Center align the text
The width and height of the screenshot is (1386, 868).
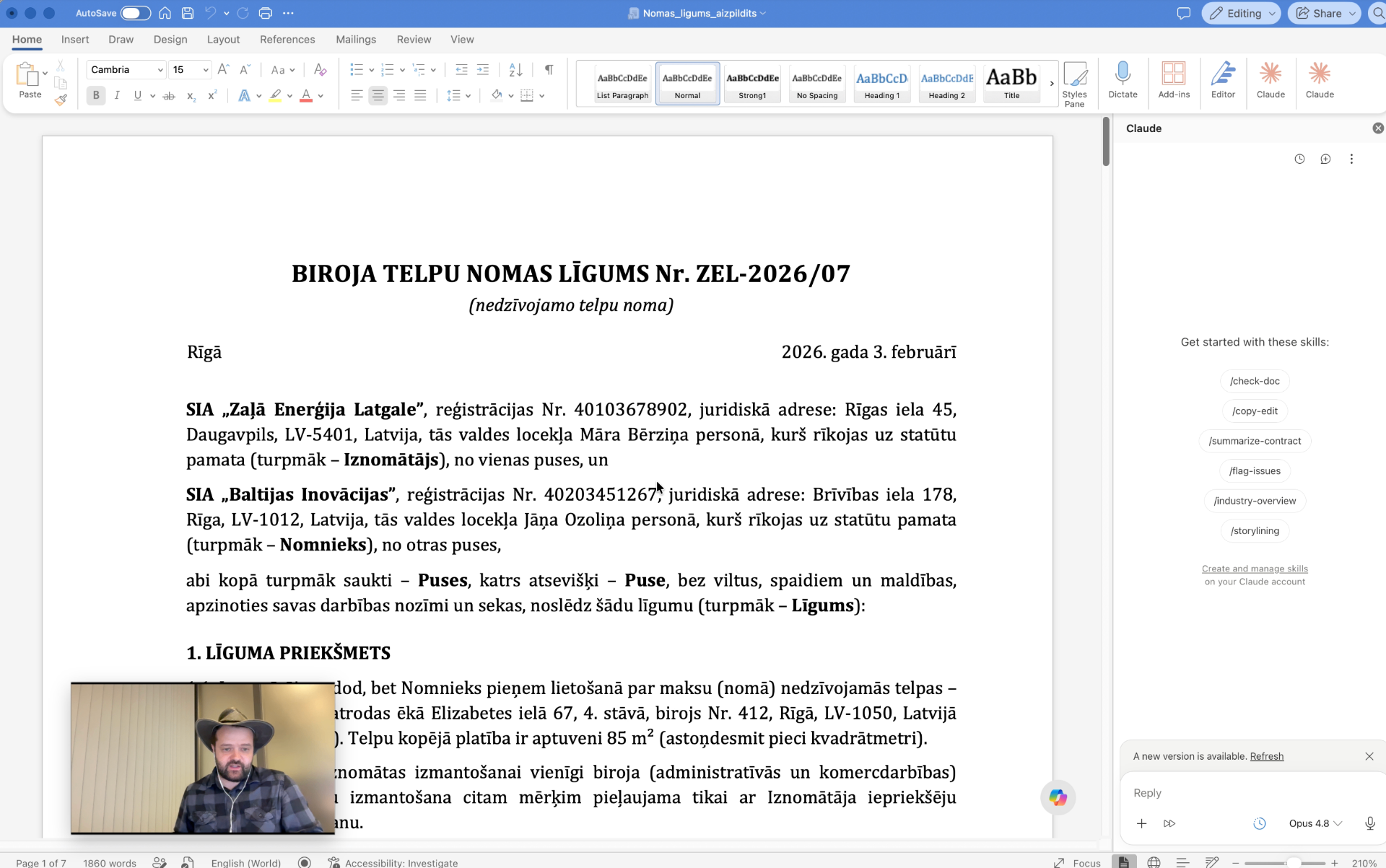pos(378,95)
